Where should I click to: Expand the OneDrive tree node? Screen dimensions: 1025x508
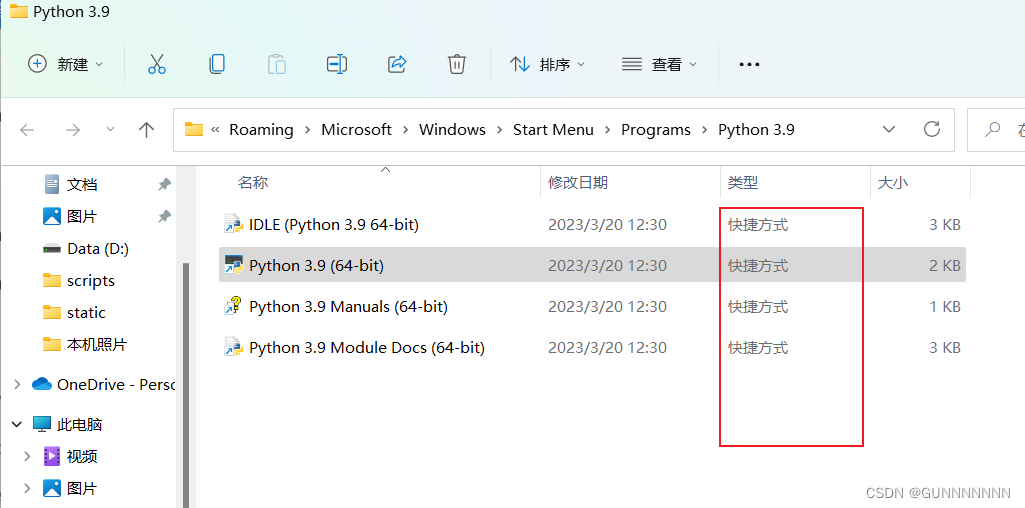(x=17, y=384)
